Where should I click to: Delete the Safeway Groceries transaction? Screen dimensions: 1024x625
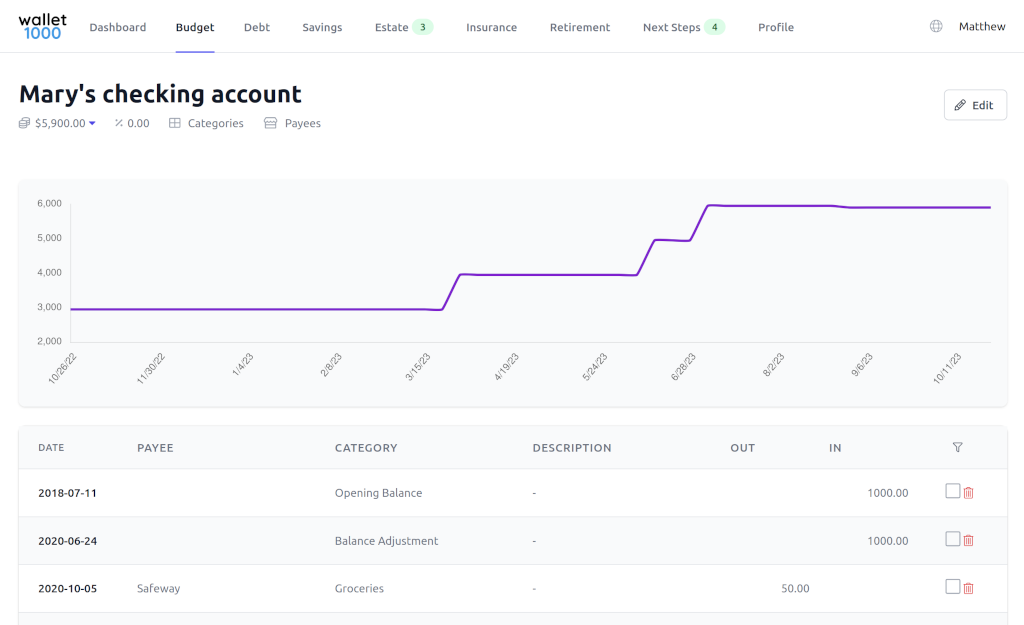[x=968, y=588]
